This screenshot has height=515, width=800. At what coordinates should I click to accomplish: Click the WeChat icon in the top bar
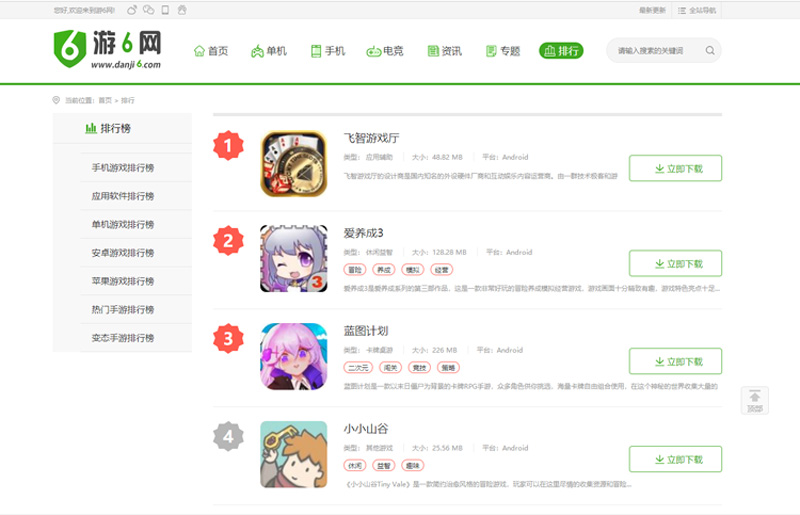pos(148,10)
